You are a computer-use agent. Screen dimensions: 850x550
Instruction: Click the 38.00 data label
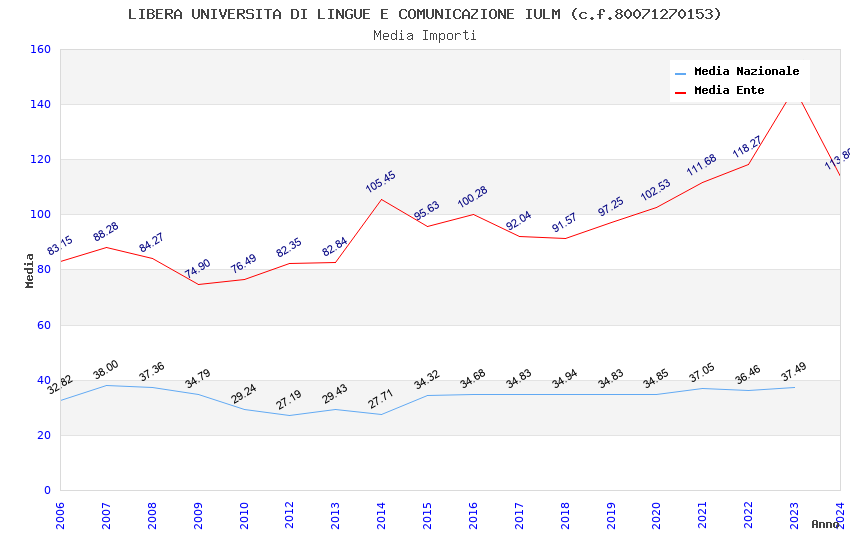(x=106, y=370)
